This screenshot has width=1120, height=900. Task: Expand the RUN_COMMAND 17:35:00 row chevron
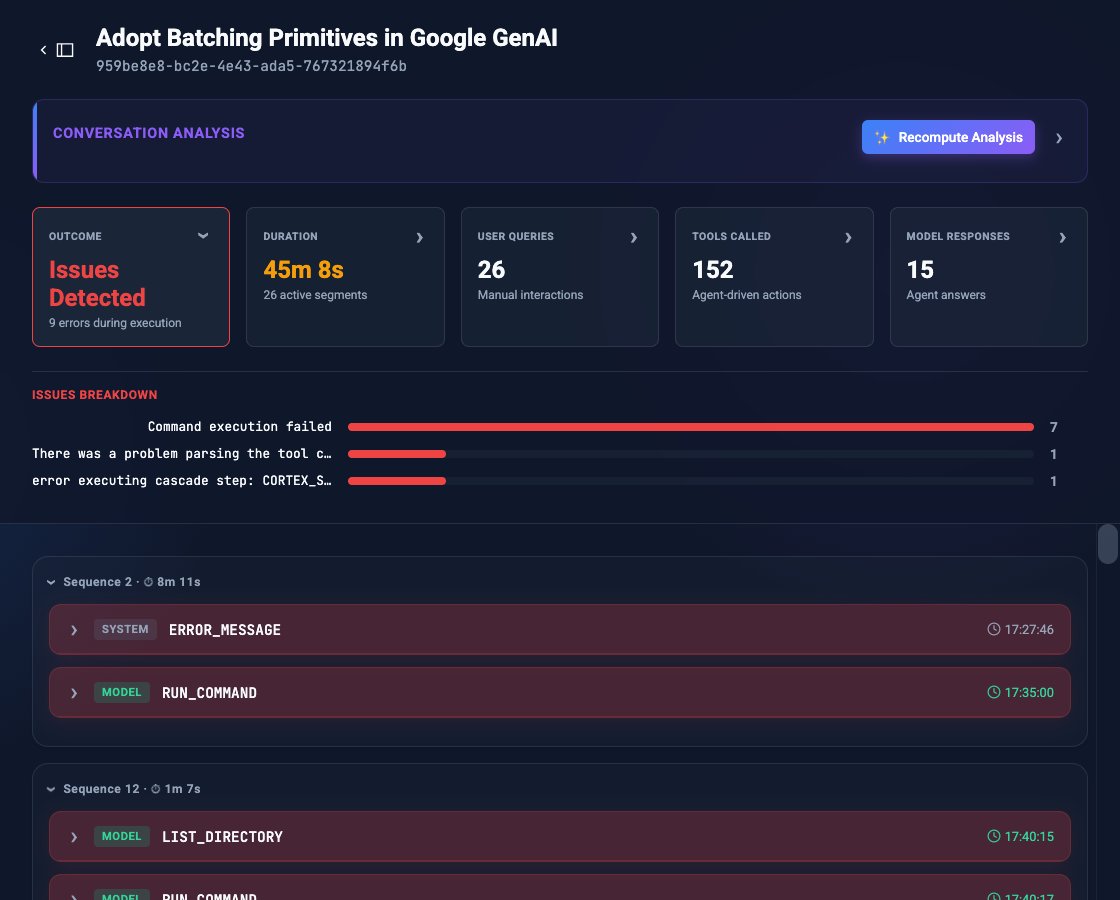(74, 693)
